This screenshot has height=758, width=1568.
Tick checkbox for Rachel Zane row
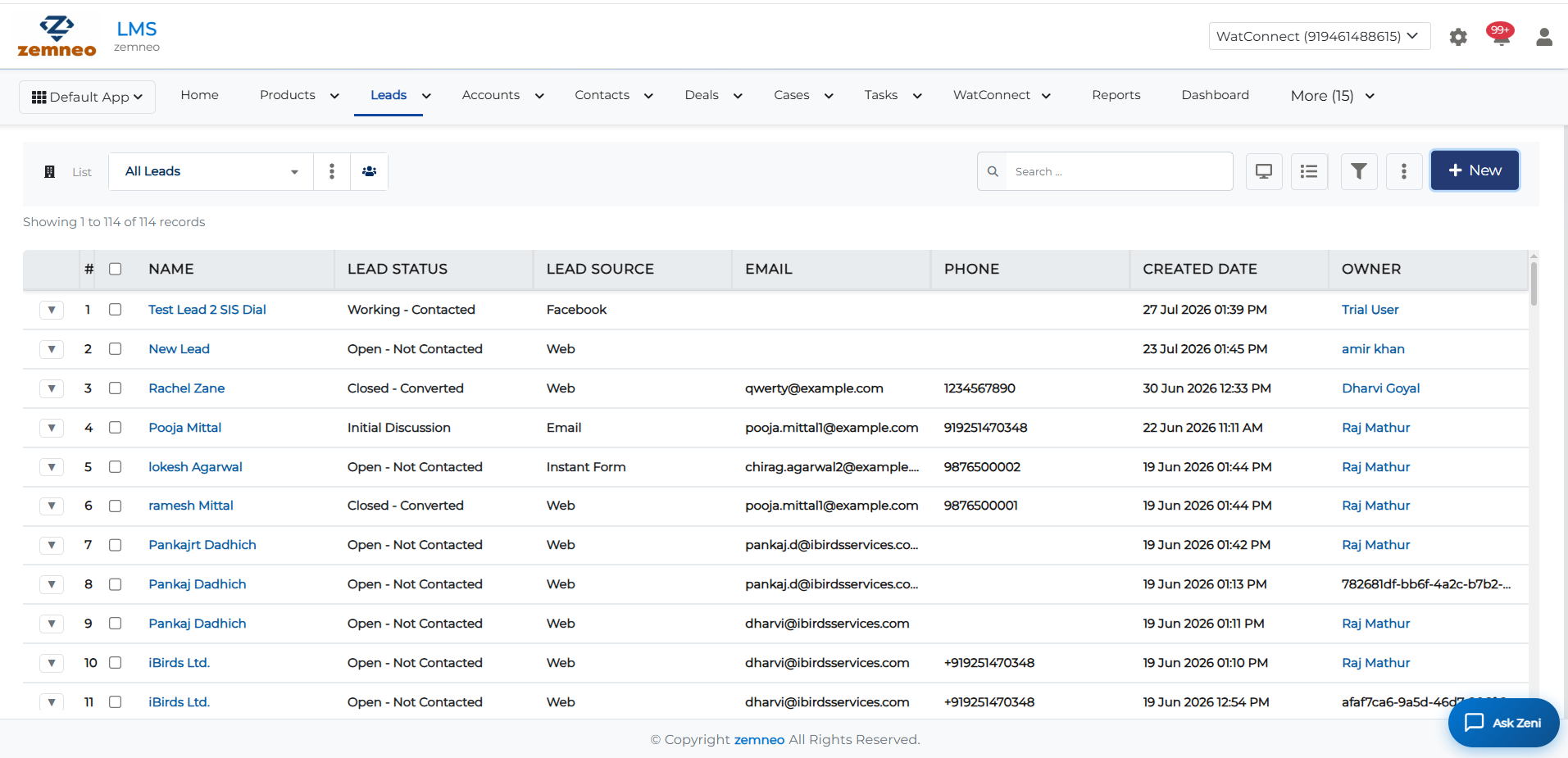click(115, 388)
